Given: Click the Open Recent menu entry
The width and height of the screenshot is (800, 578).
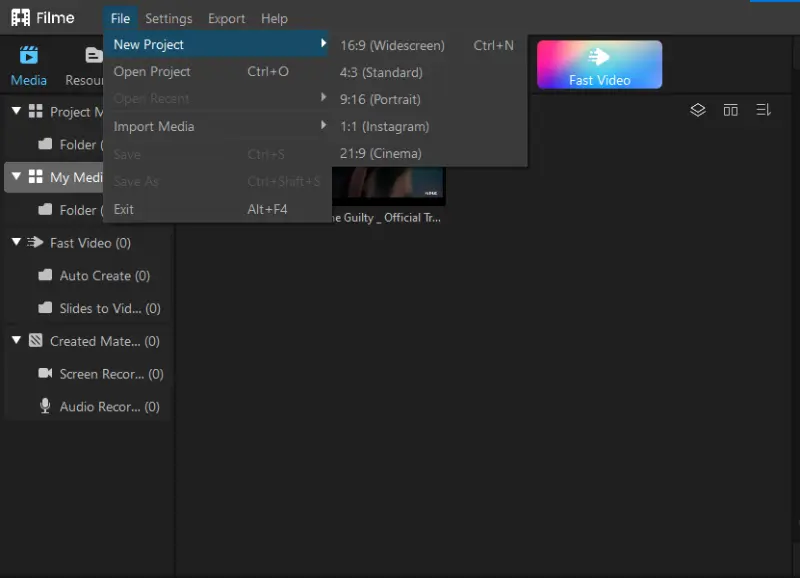Looking at the screenshot, I should click(x=217, y=98).
